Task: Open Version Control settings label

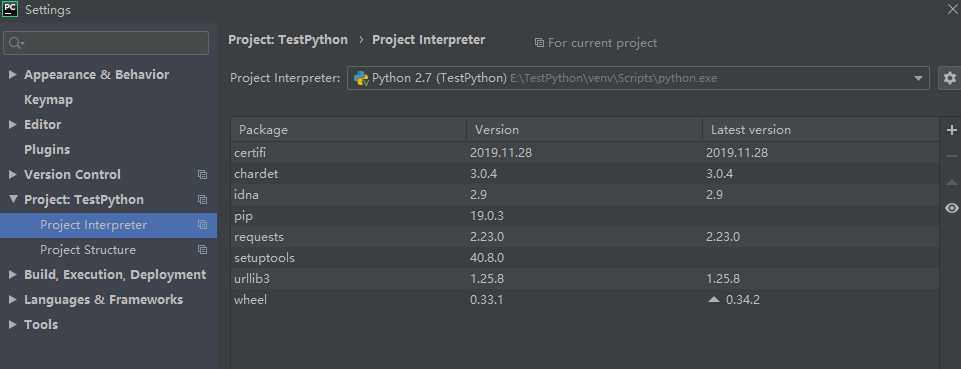Action: point(72,175)
